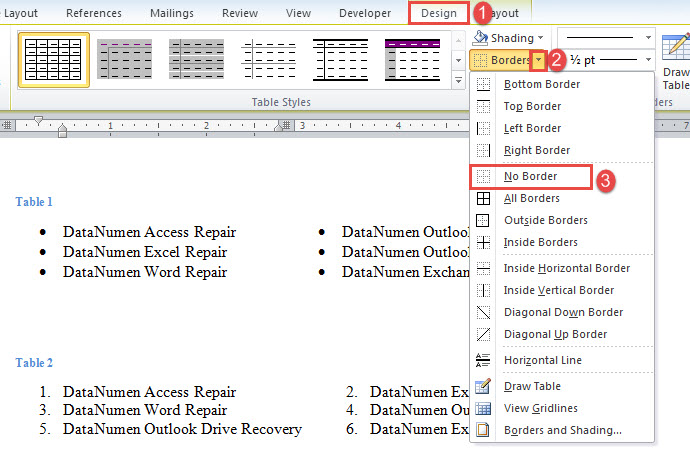This screenshot has width=690, height=464.
Task: Open Borders and Shading dialog
Action: pos(562,430)
